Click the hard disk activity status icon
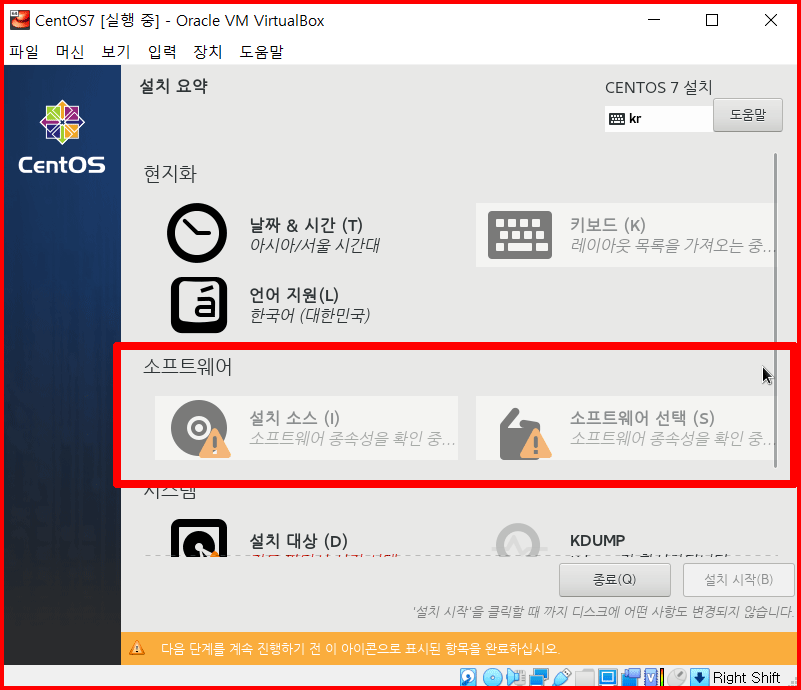 point(468,677)
